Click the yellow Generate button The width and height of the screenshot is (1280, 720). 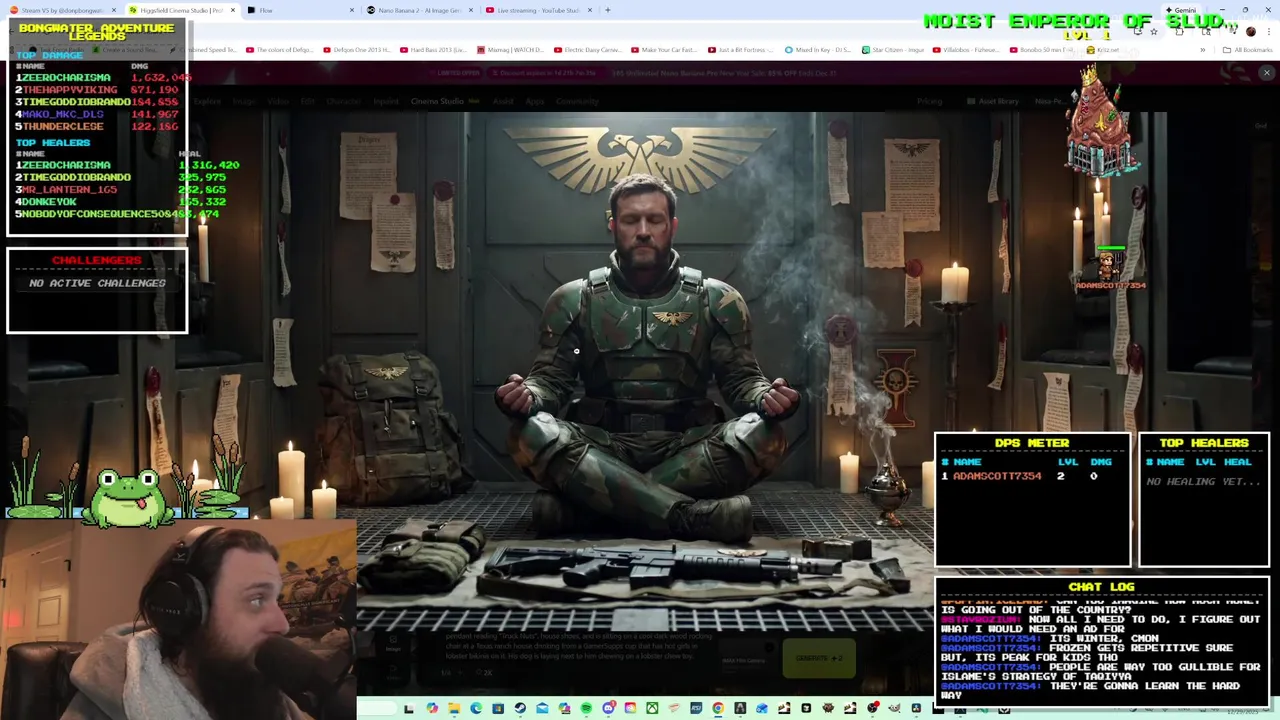point(819,658)
